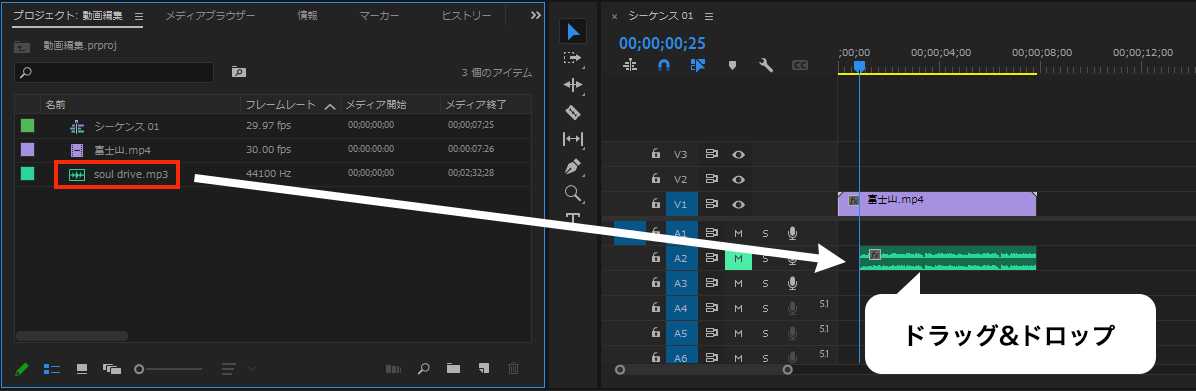
Task: Mute track A1 with M button
Action: (738, 233)
